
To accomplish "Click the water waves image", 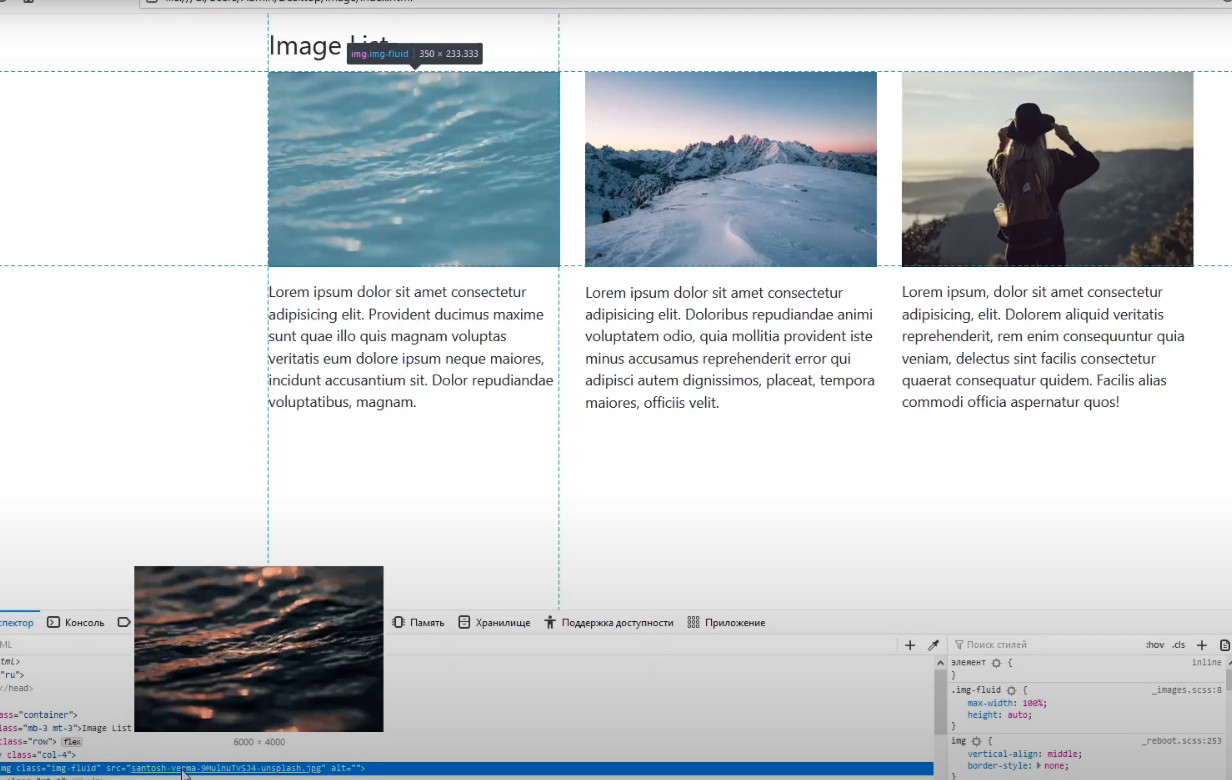I will [x=414, y=169].
